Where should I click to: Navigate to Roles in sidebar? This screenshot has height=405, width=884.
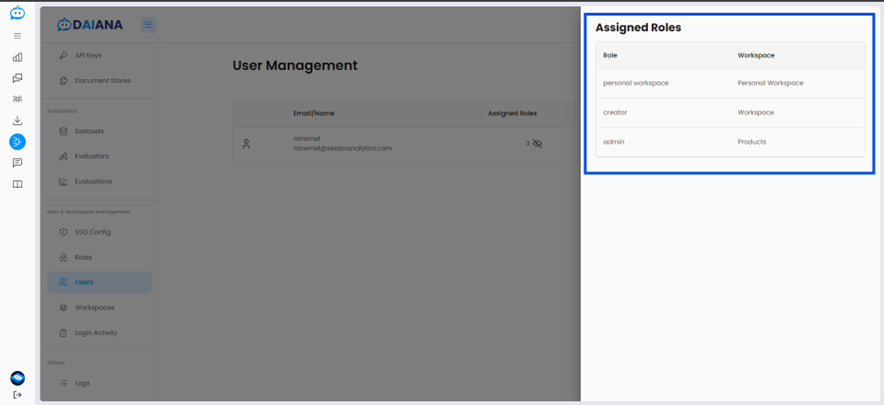tap(83, 257)
